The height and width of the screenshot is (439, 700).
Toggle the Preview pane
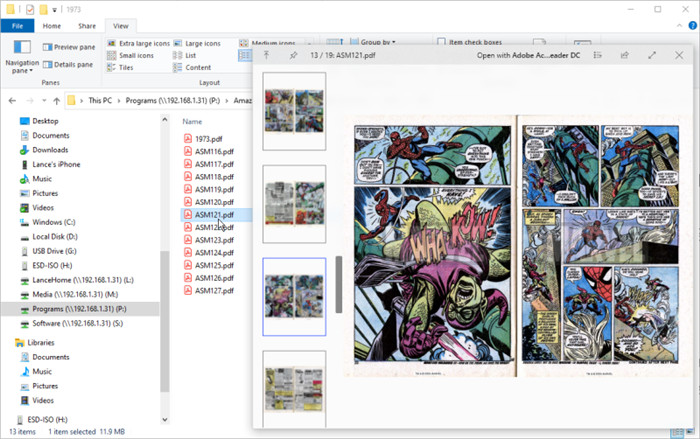69,47
